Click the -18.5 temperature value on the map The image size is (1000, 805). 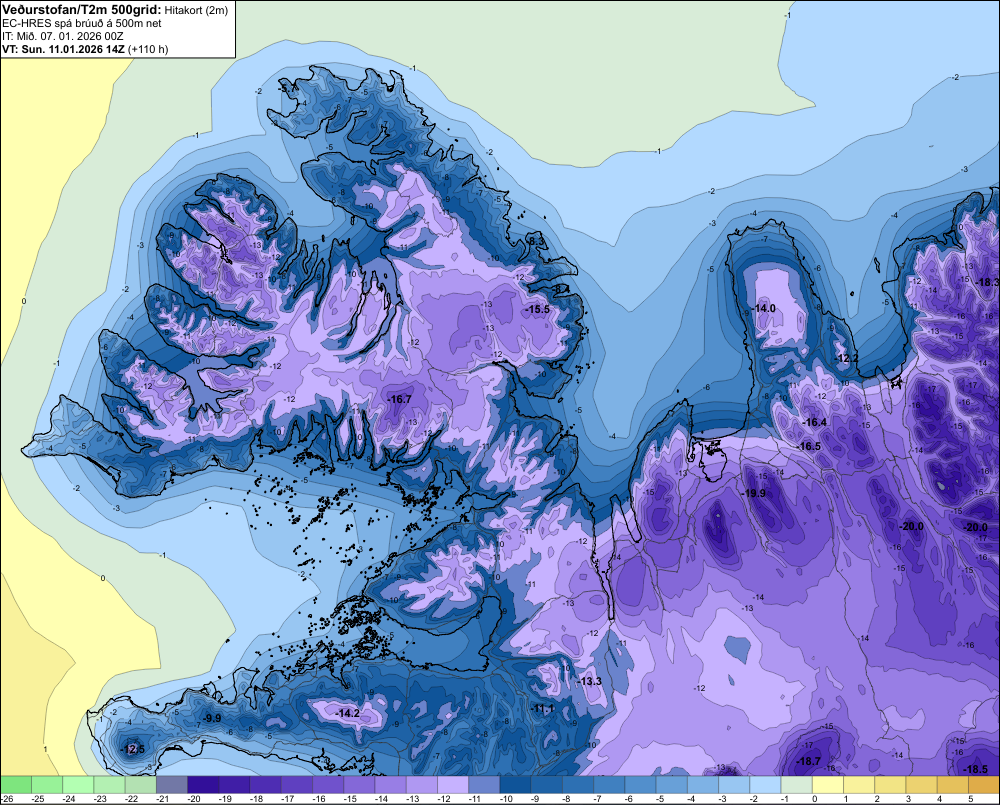click(976, 769)
